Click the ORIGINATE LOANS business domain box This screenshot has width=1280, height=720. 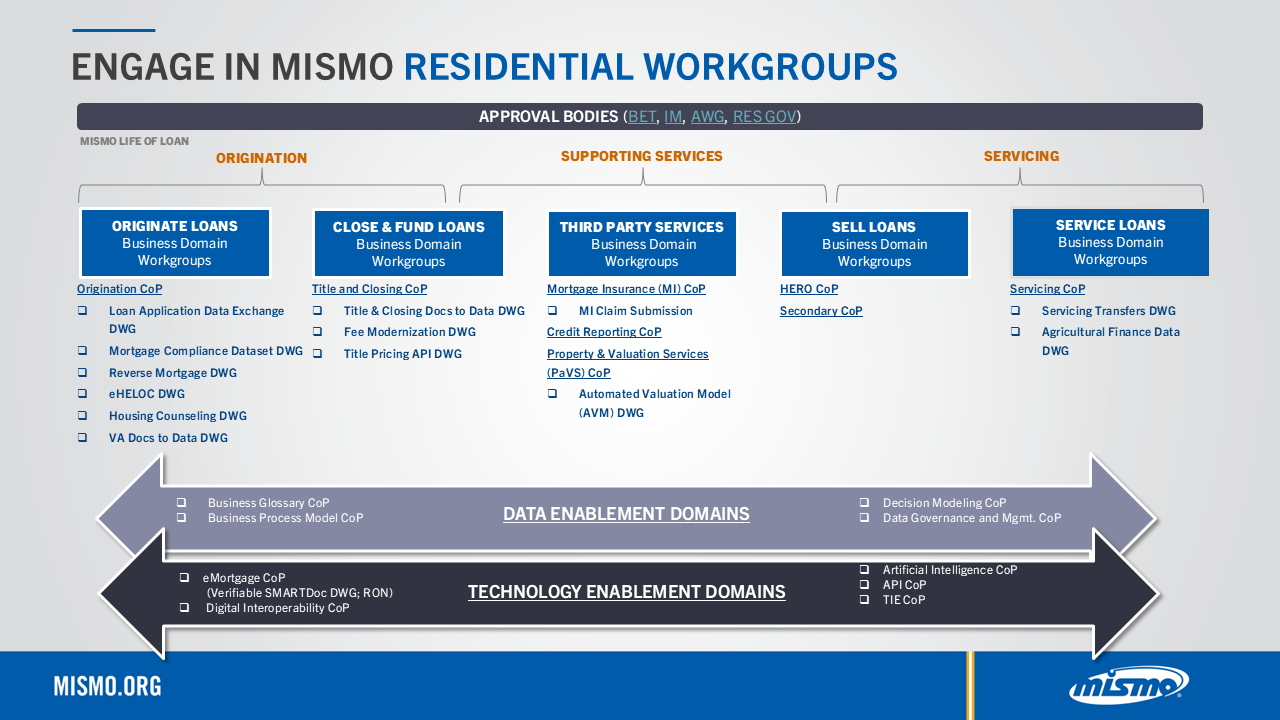(175, 243)
